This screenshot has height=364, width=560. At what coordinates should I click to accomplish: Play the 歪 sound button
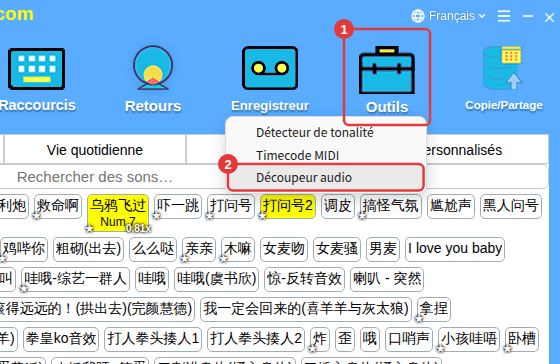click(x=345, y=339)
